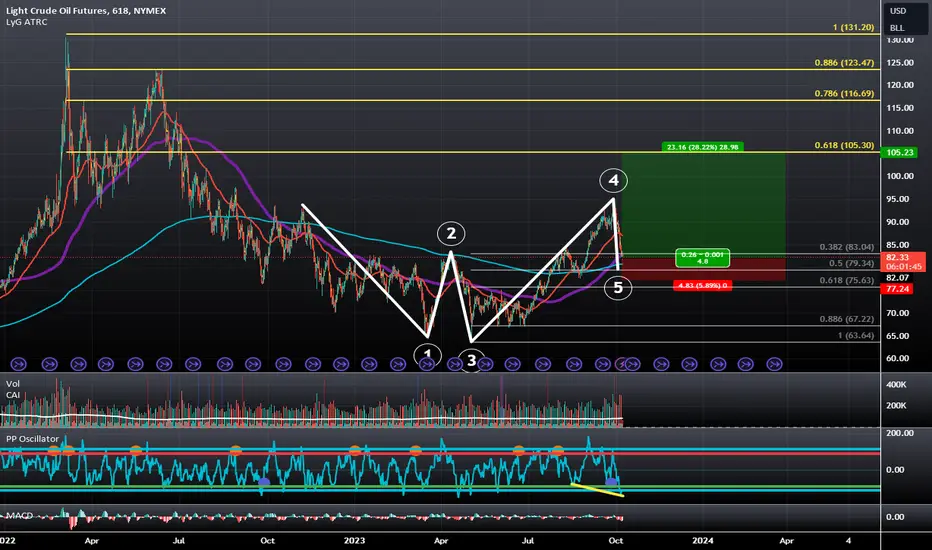Click the rightmost purple event marker icon
932x550 pixels.
(x=774, y=364)
